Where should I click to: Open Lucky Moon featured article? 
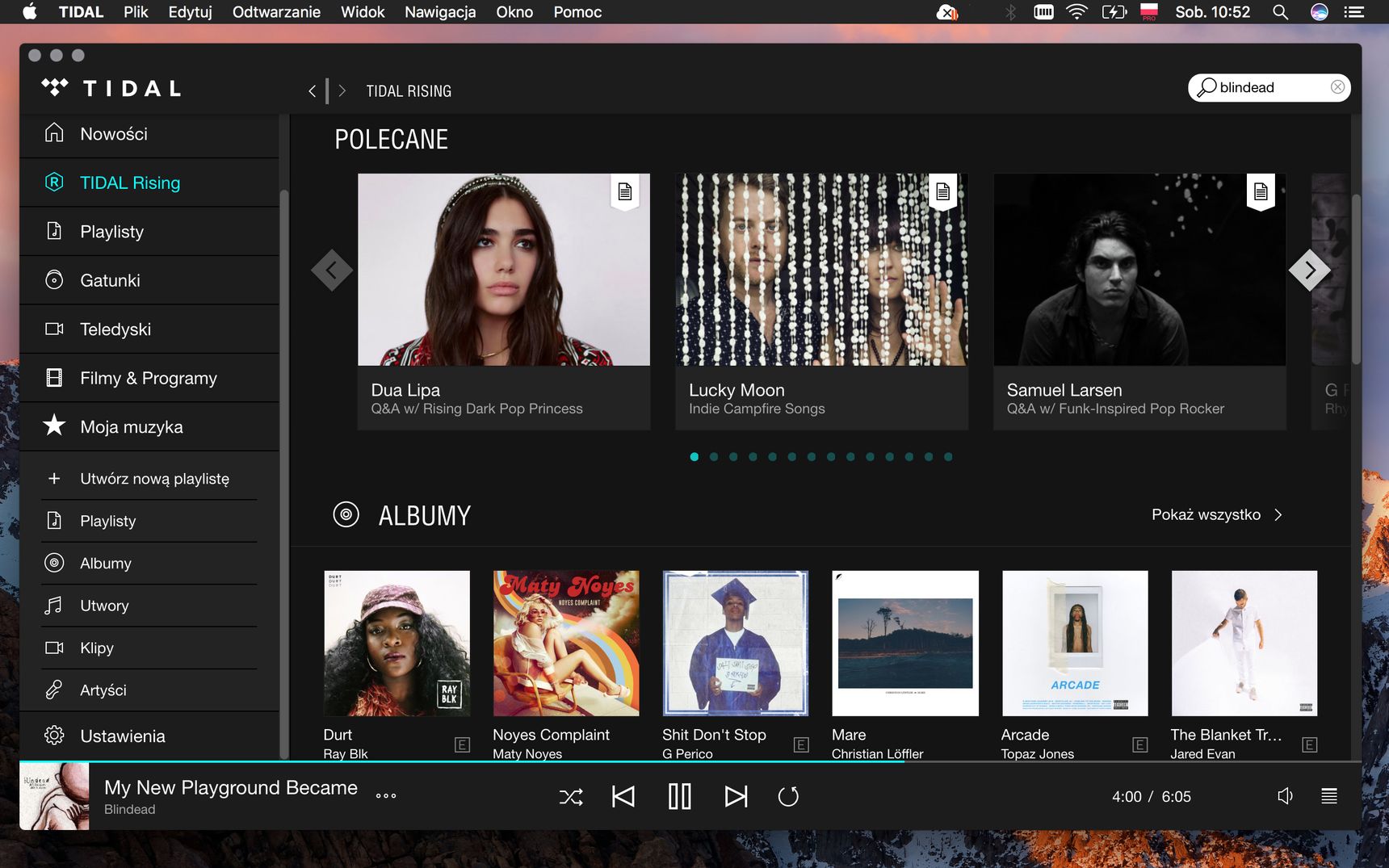pos(821,301)
